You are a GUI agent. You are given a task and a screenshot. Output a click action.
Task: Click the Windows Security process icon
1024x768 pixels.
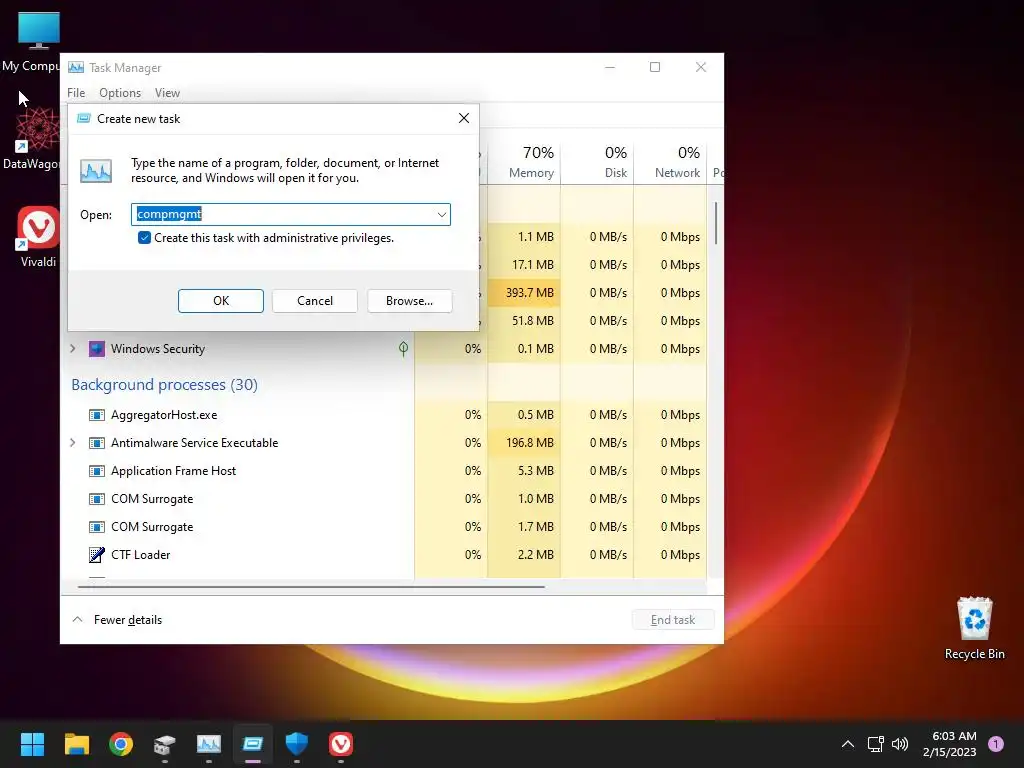point(97,349)
